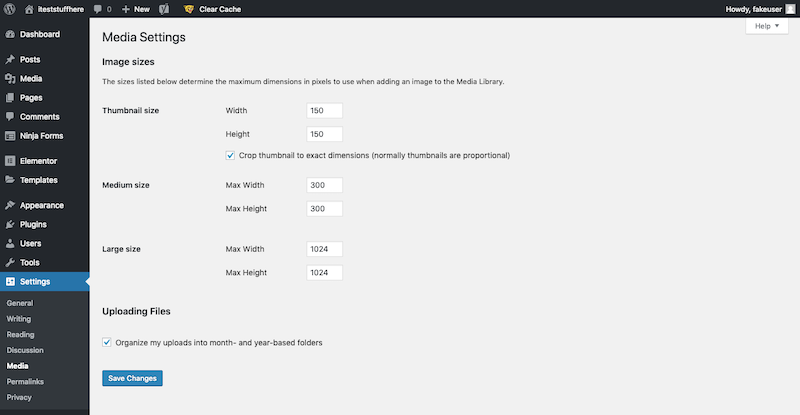Click the Thumbnail Width input field

click(324, 110)
